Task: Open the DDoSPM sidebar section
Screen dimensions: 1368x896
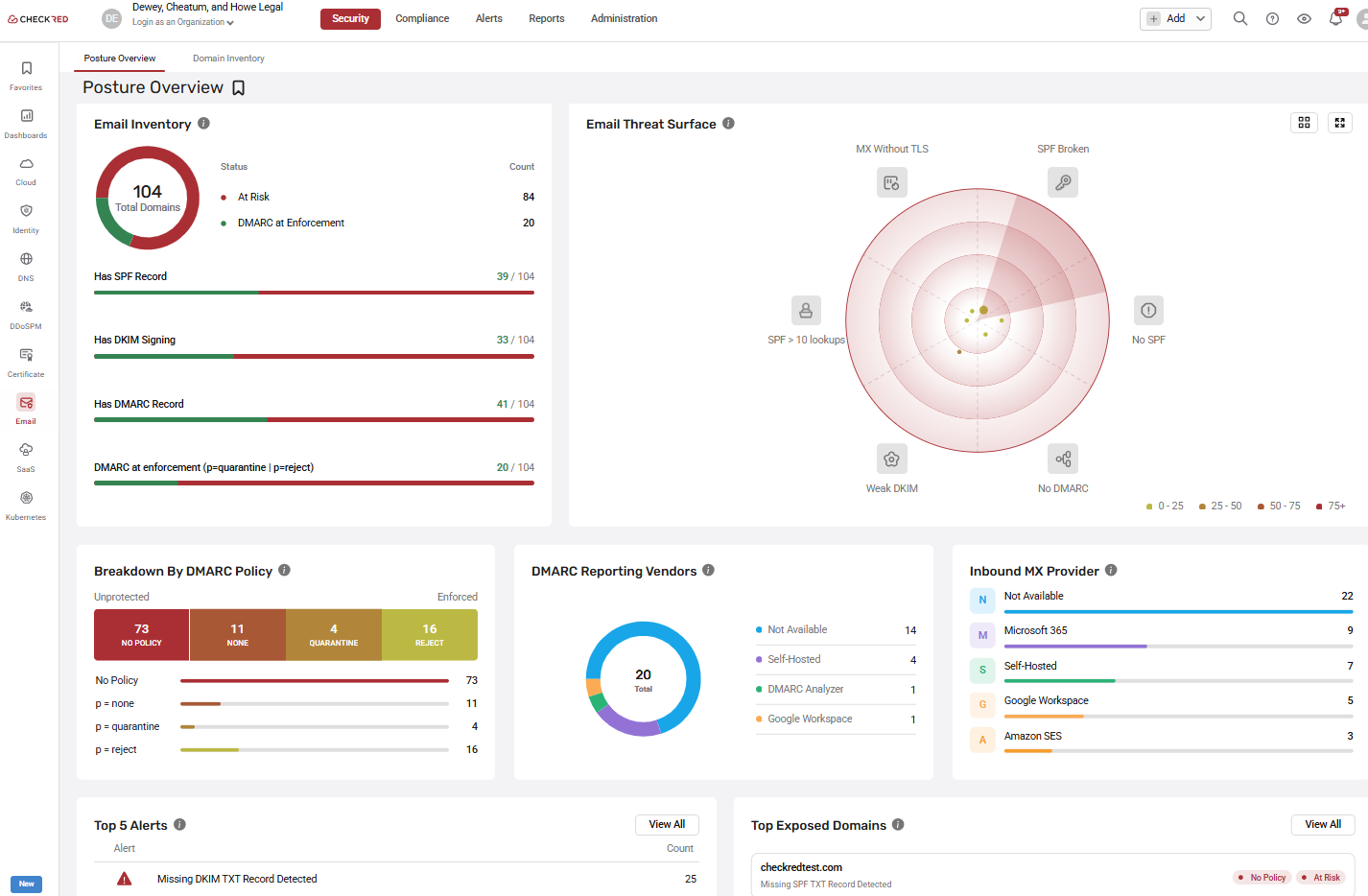Action: [26, 315]
